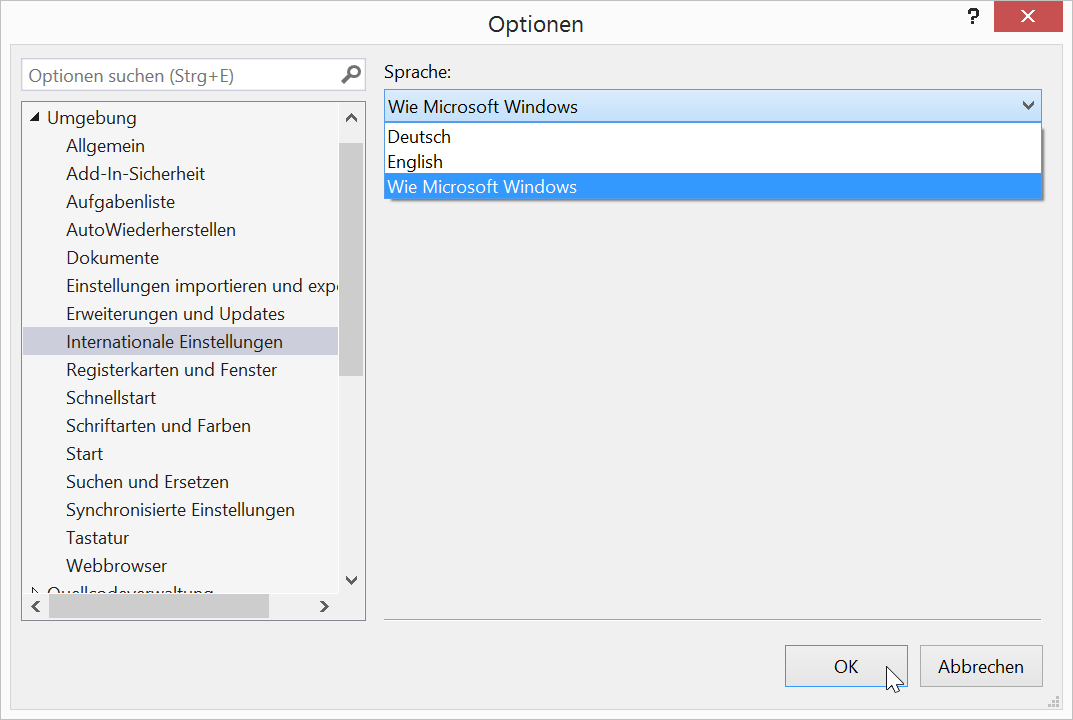Viewport: 1073px width, 720px height.
Task: Choose English in the language list
Action: 416,162
